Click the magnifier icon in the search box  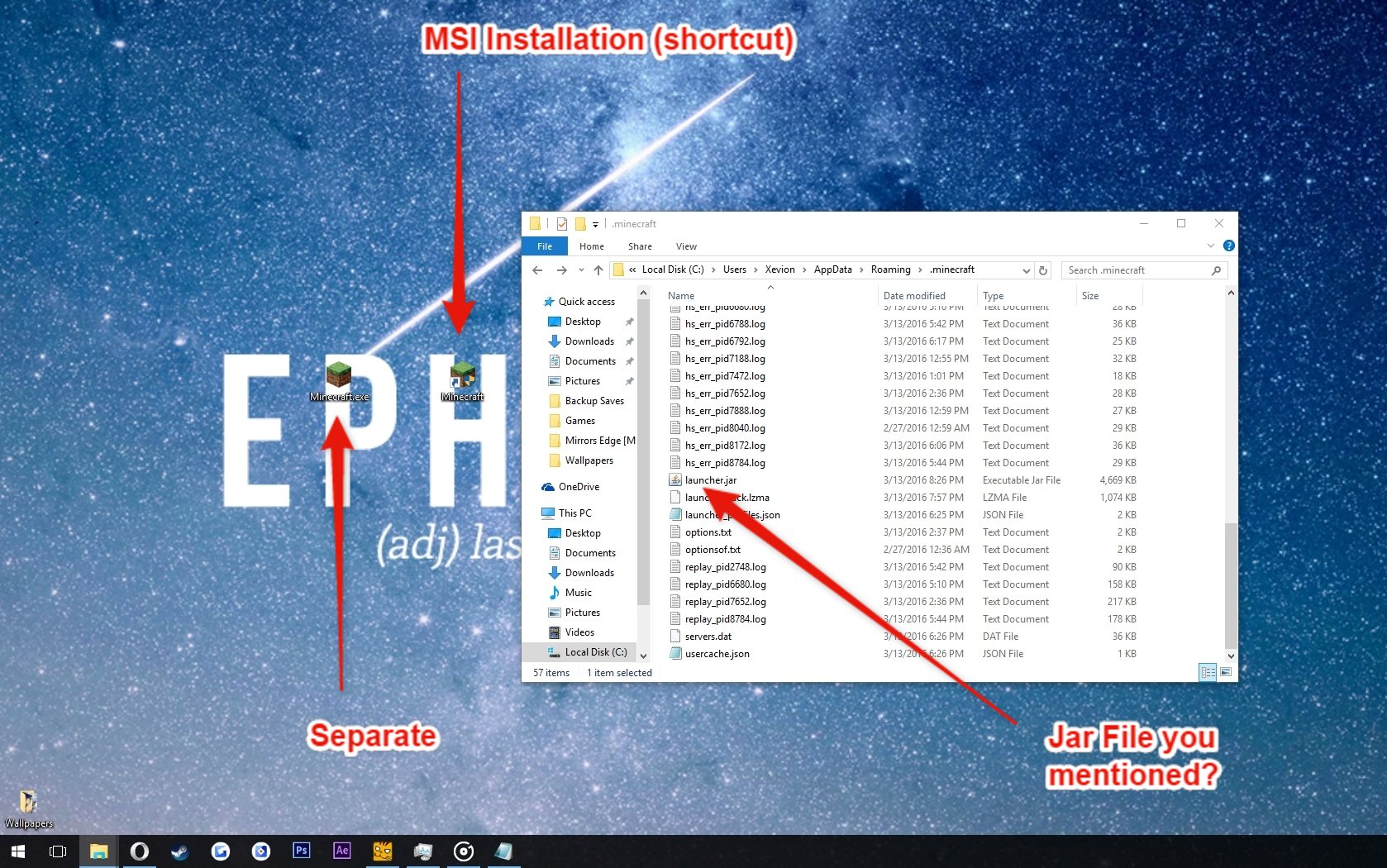tap(1216, 270)
